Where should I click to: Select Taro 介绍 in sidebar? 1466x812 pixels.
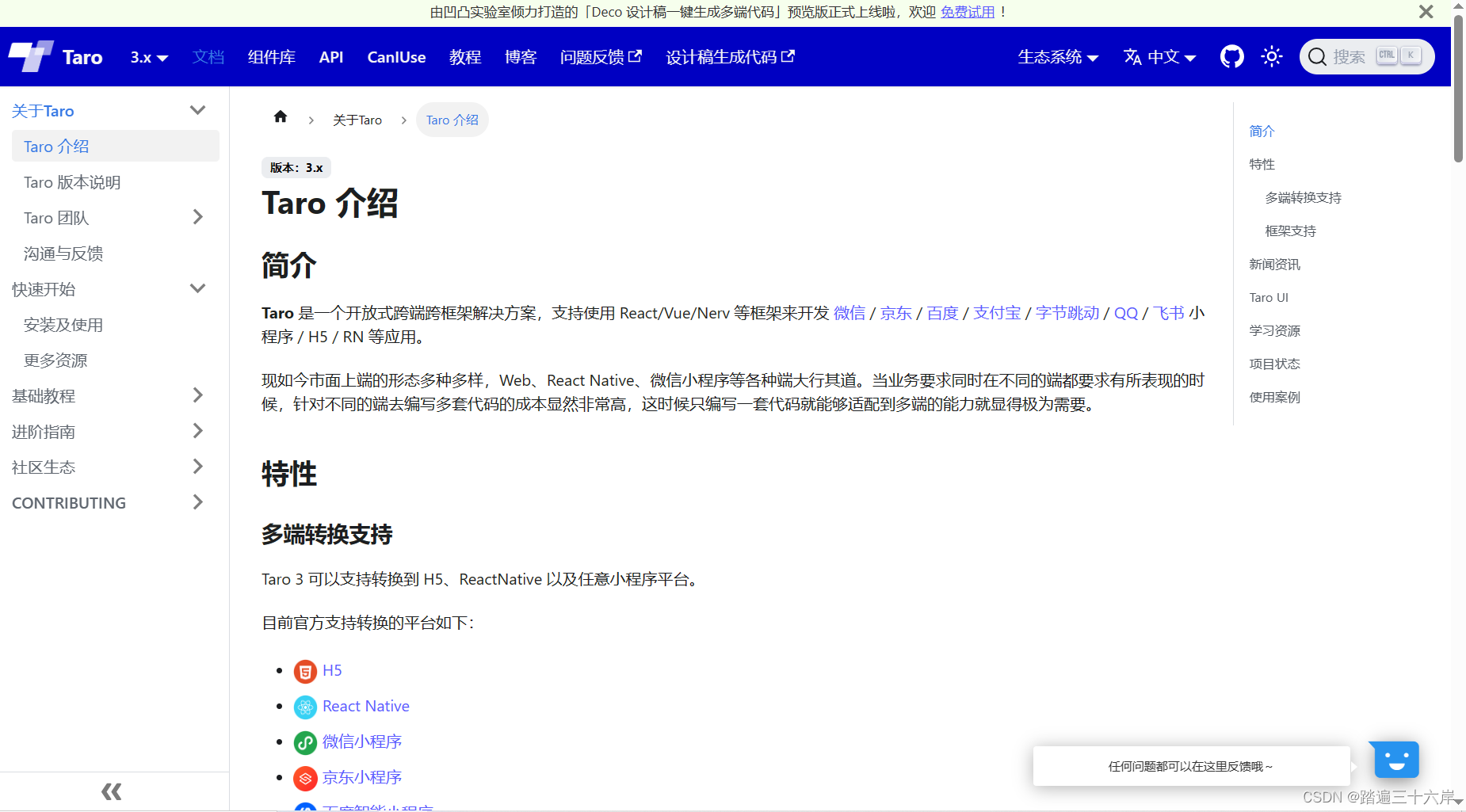116,146
